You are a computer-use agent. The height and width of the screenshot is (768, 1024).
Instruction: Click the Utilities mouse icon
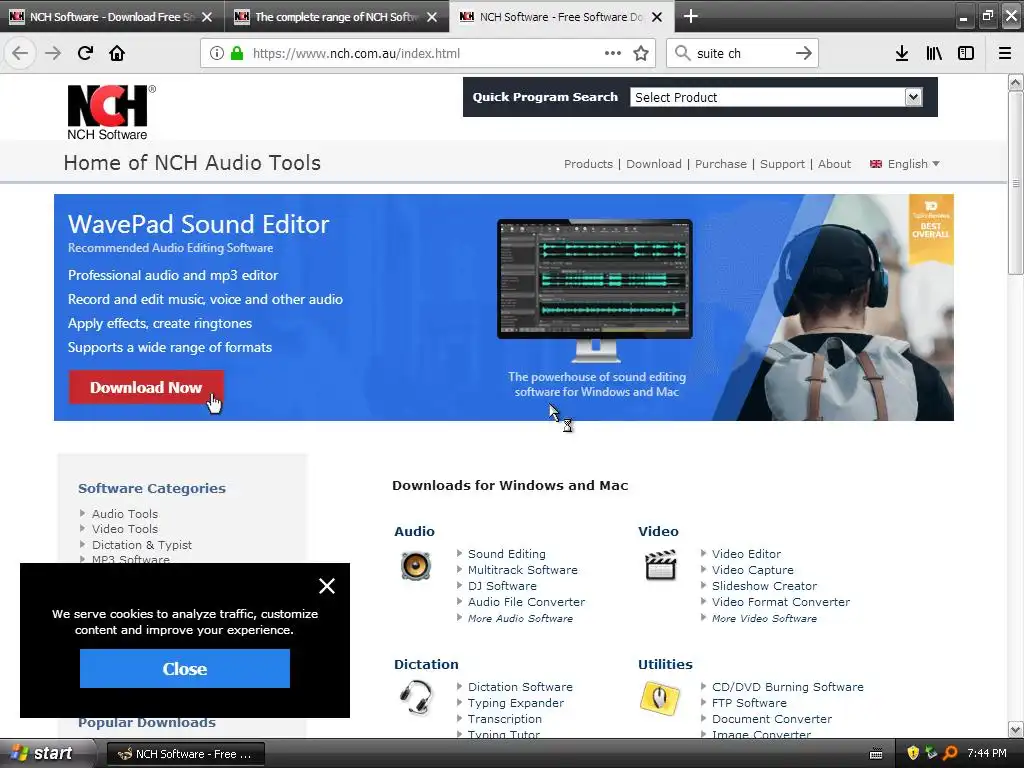(660, 698)
